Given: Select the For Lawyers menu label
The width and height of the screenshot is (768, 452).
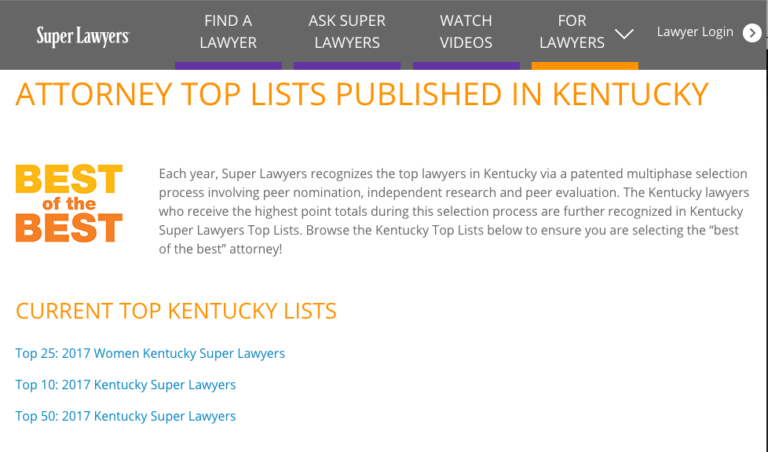Looking at the screenshot, I should [x=572, y=32].
